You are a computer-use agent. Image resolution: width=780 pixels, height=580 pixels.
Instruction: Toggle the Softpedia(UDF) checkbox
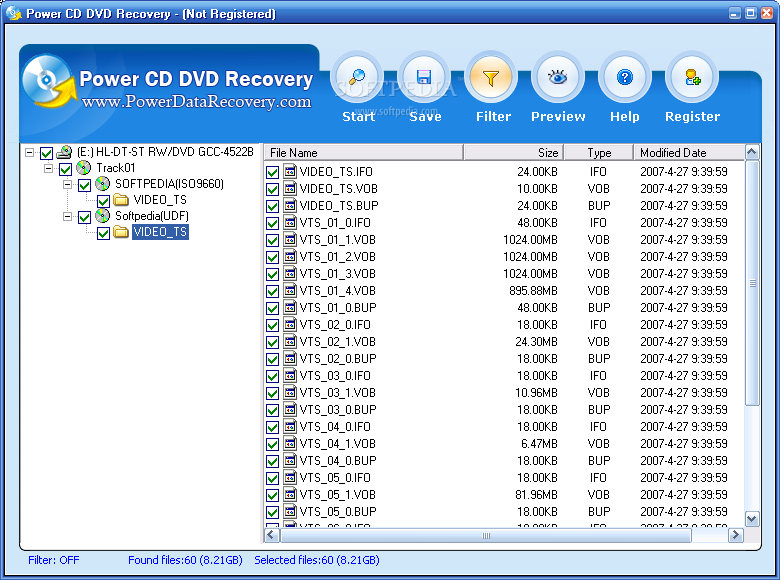click(85, 217)
